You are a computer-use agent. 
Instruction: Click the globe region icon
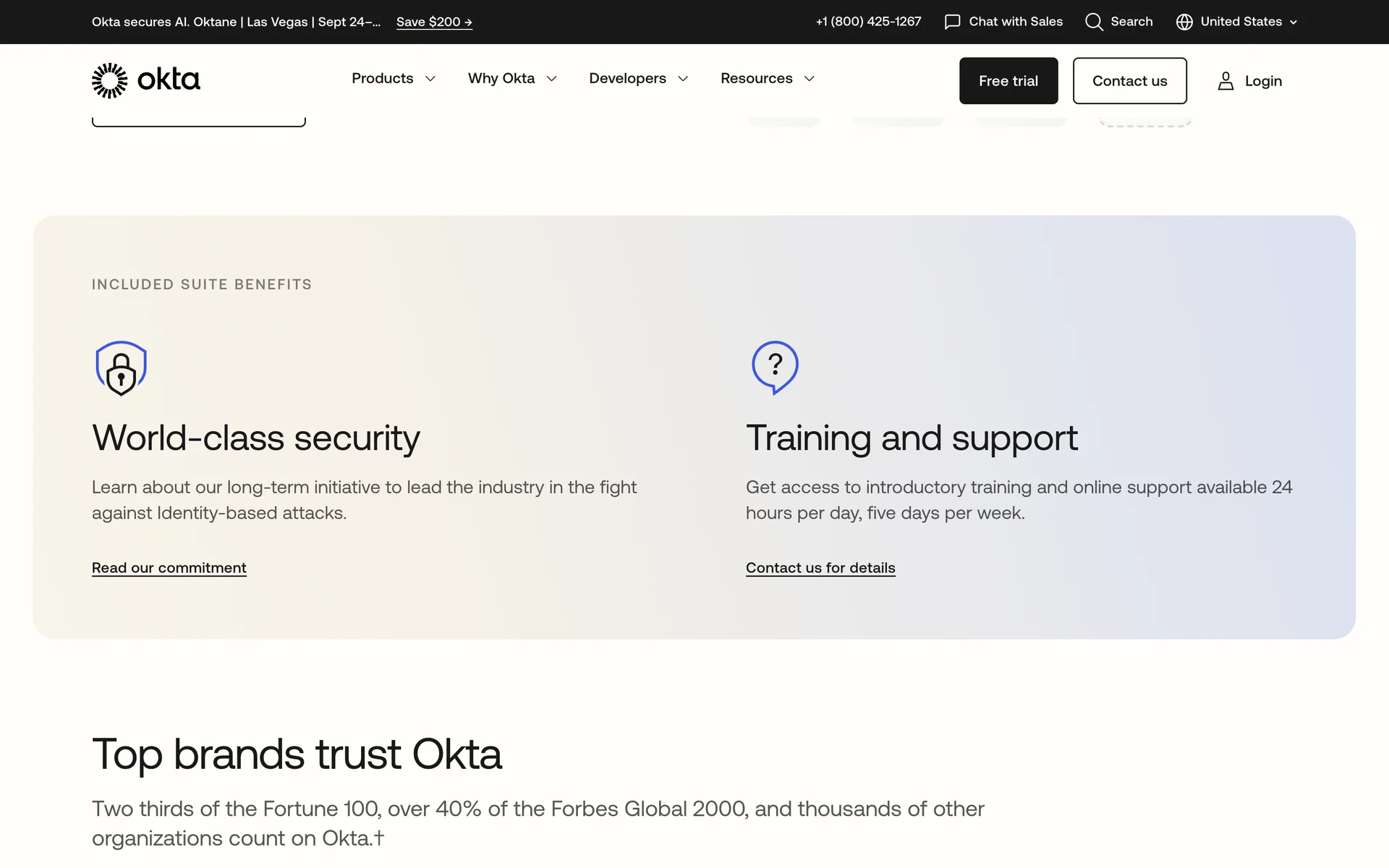click(1184, 22)
